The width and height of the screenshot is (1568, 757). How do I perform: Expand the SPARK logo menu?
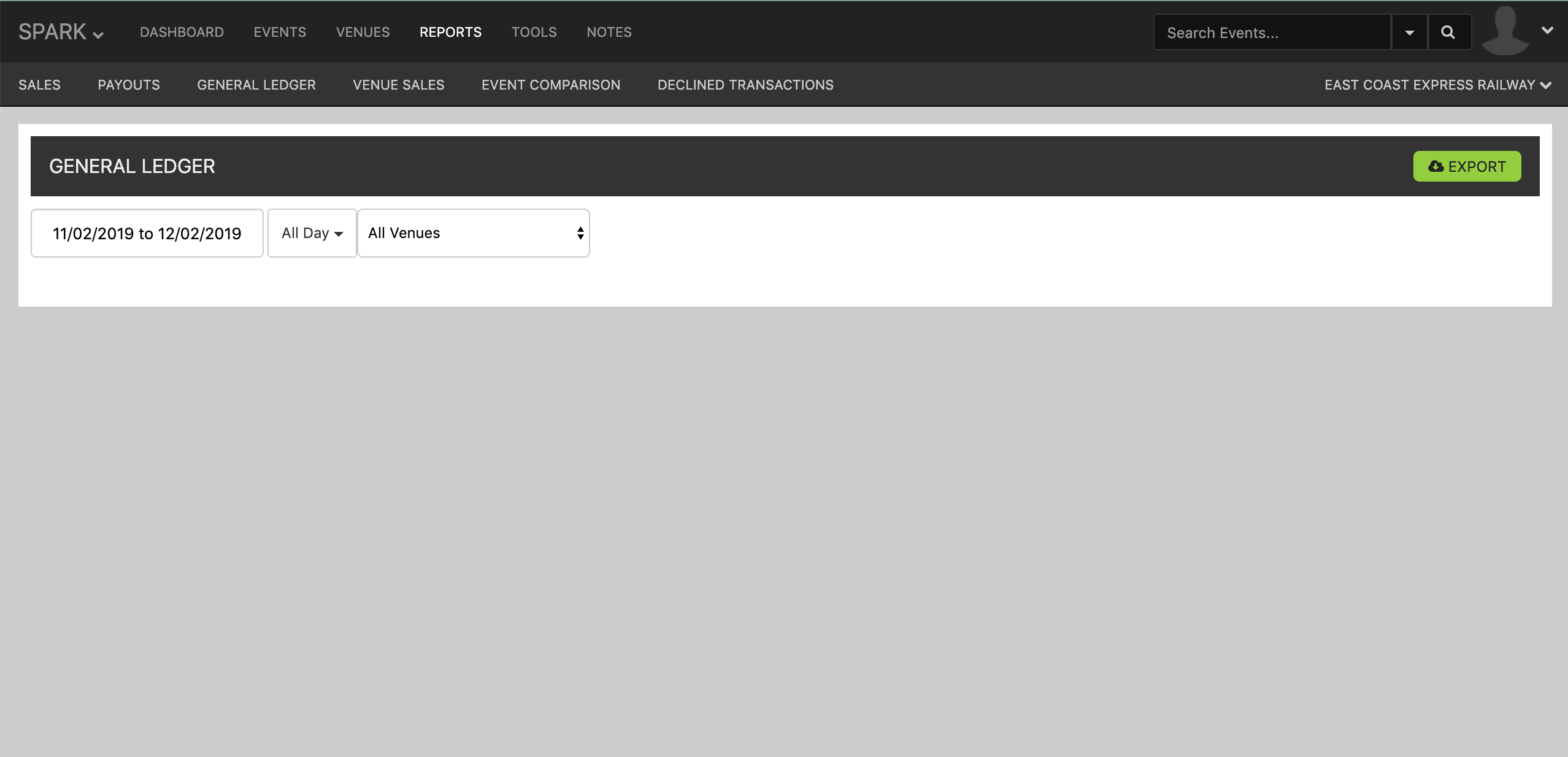[x=61, y=32]
